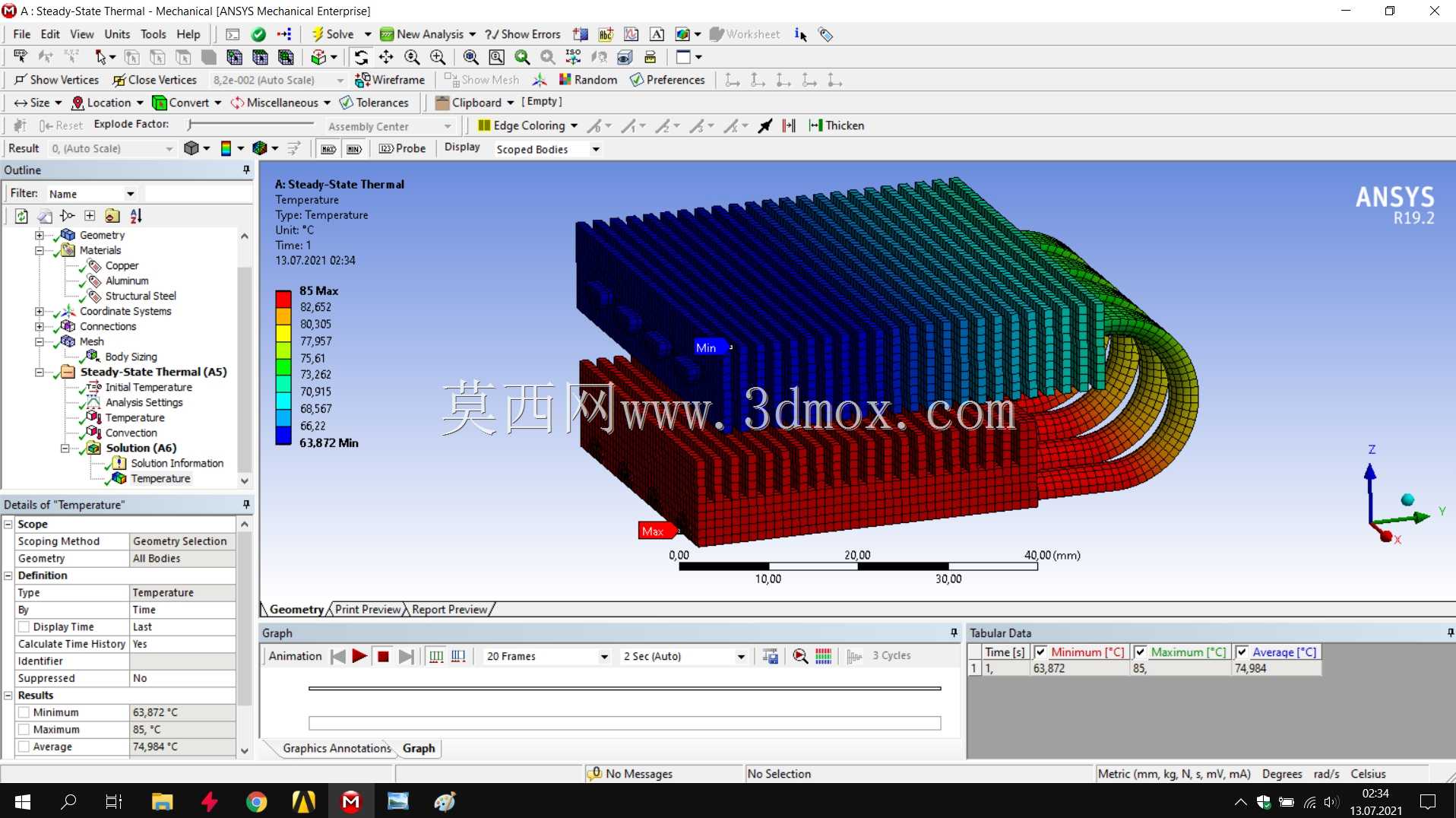Open the Units menu

(x=117, y=34)
